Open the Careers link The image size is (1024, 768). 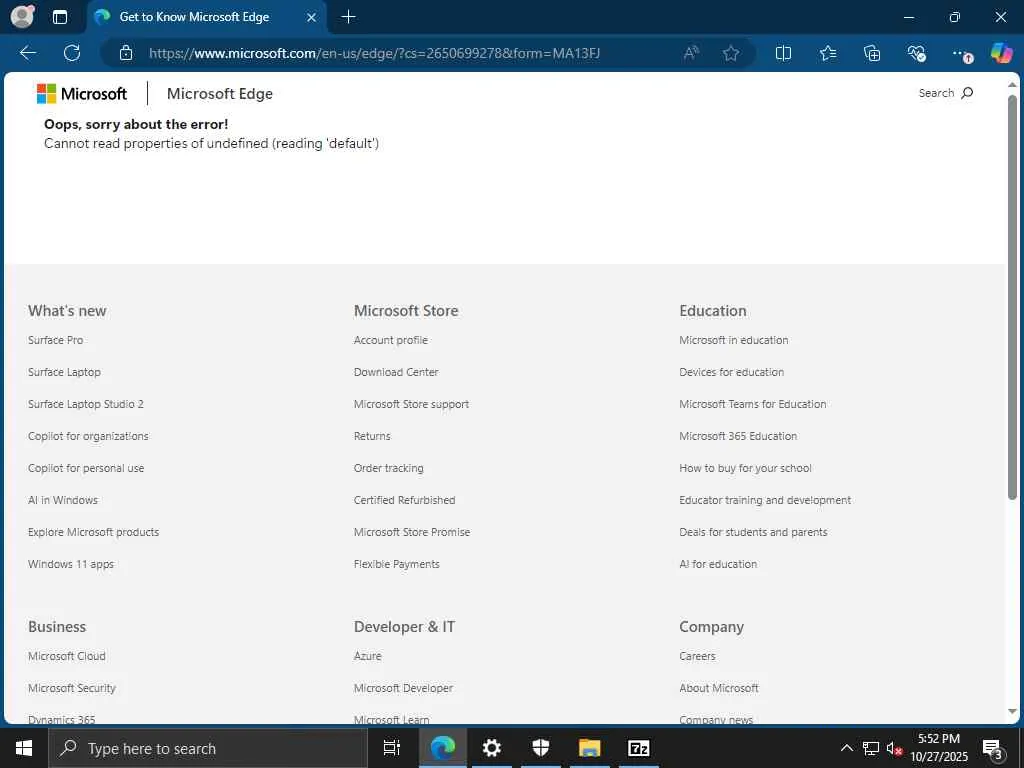697,656
